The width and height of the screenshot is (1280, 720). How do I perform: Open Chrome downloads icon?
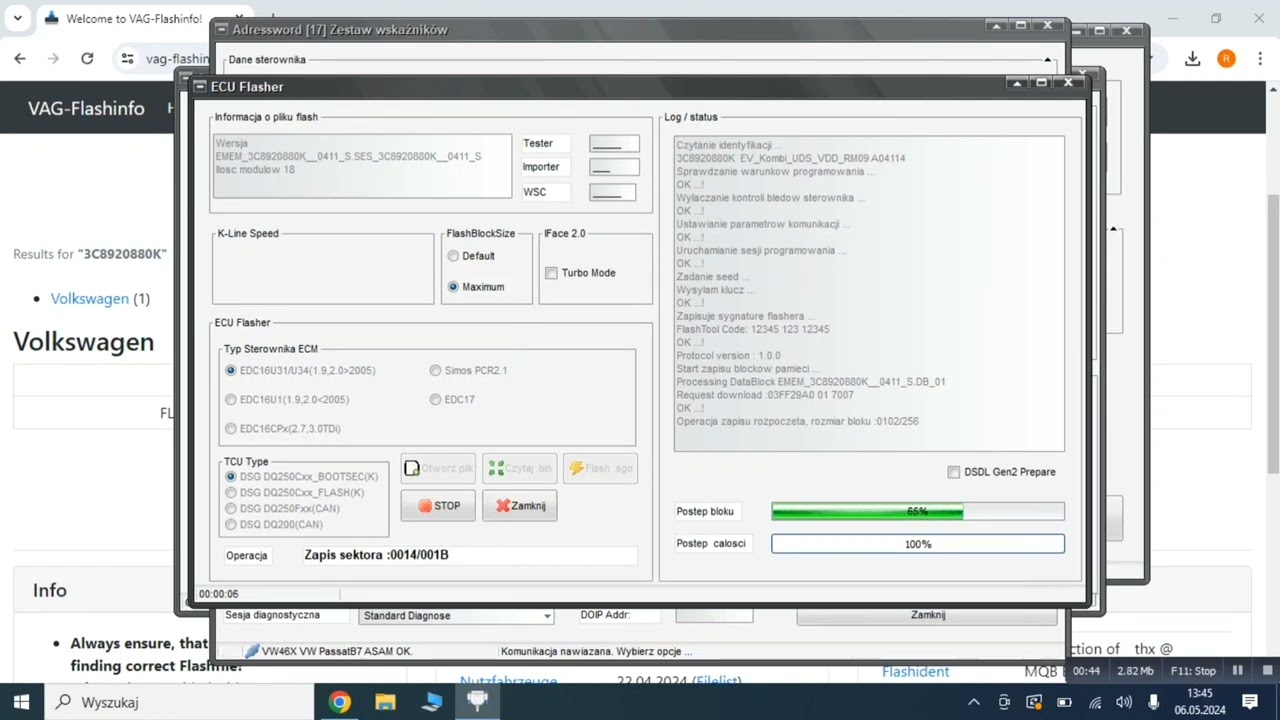click(x=1192, y=59)
